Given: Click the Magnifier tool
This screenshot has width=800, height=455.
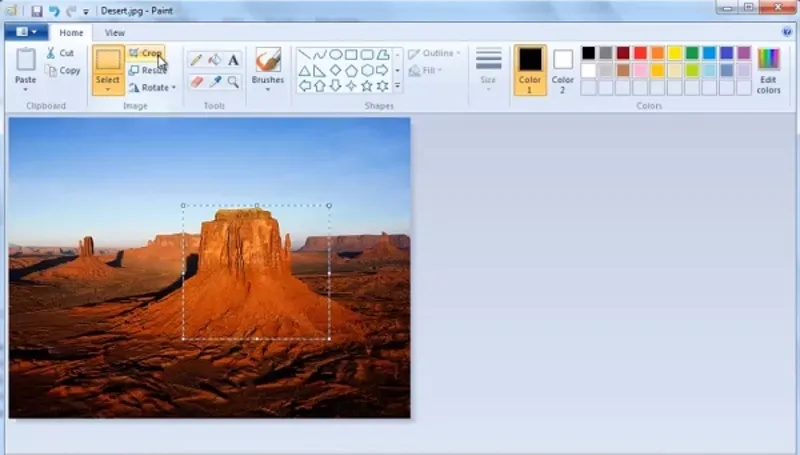Looking at the screenshot, I should (x=233, y=82).
